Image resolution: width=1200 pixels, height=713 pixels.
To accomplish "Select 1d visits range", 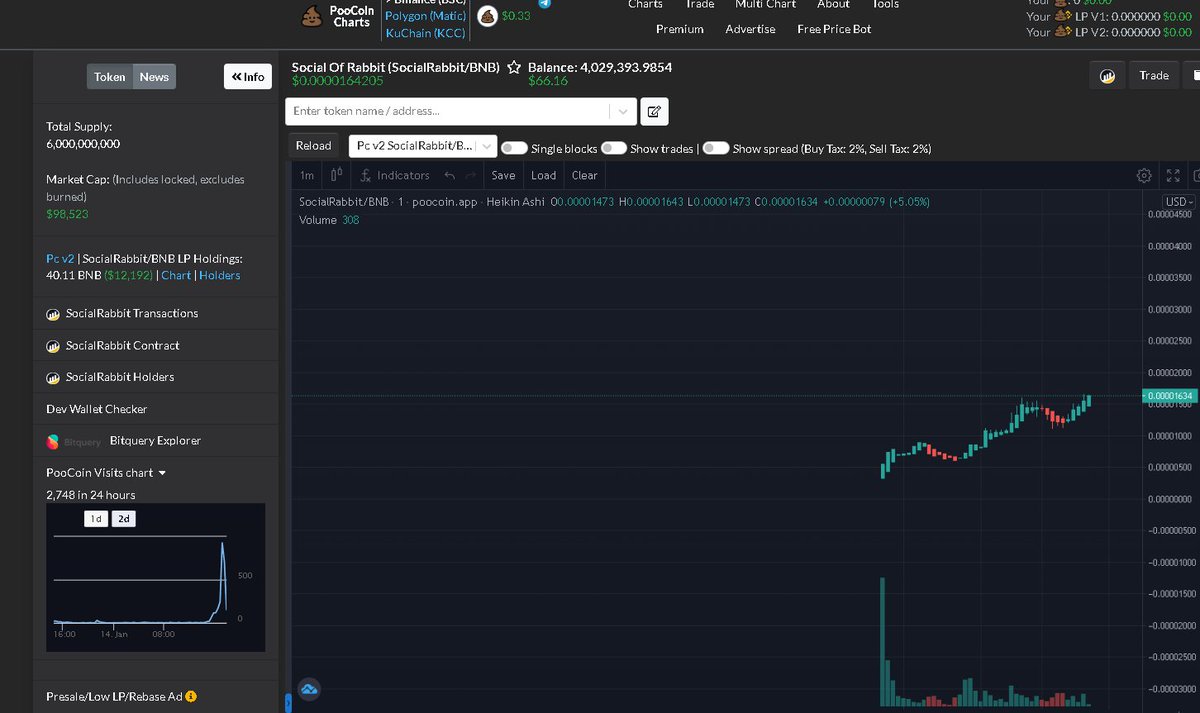I will click(96, 519).
